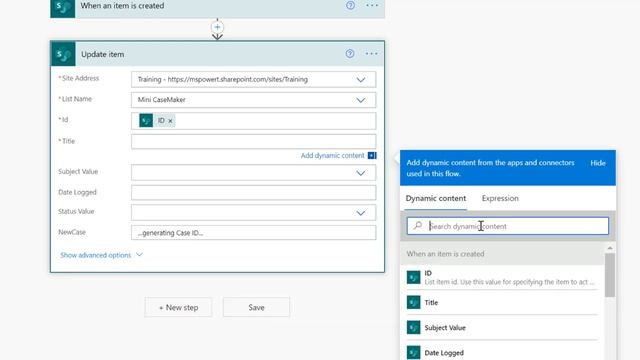Click the Date Logged input field

pos(253,193)
